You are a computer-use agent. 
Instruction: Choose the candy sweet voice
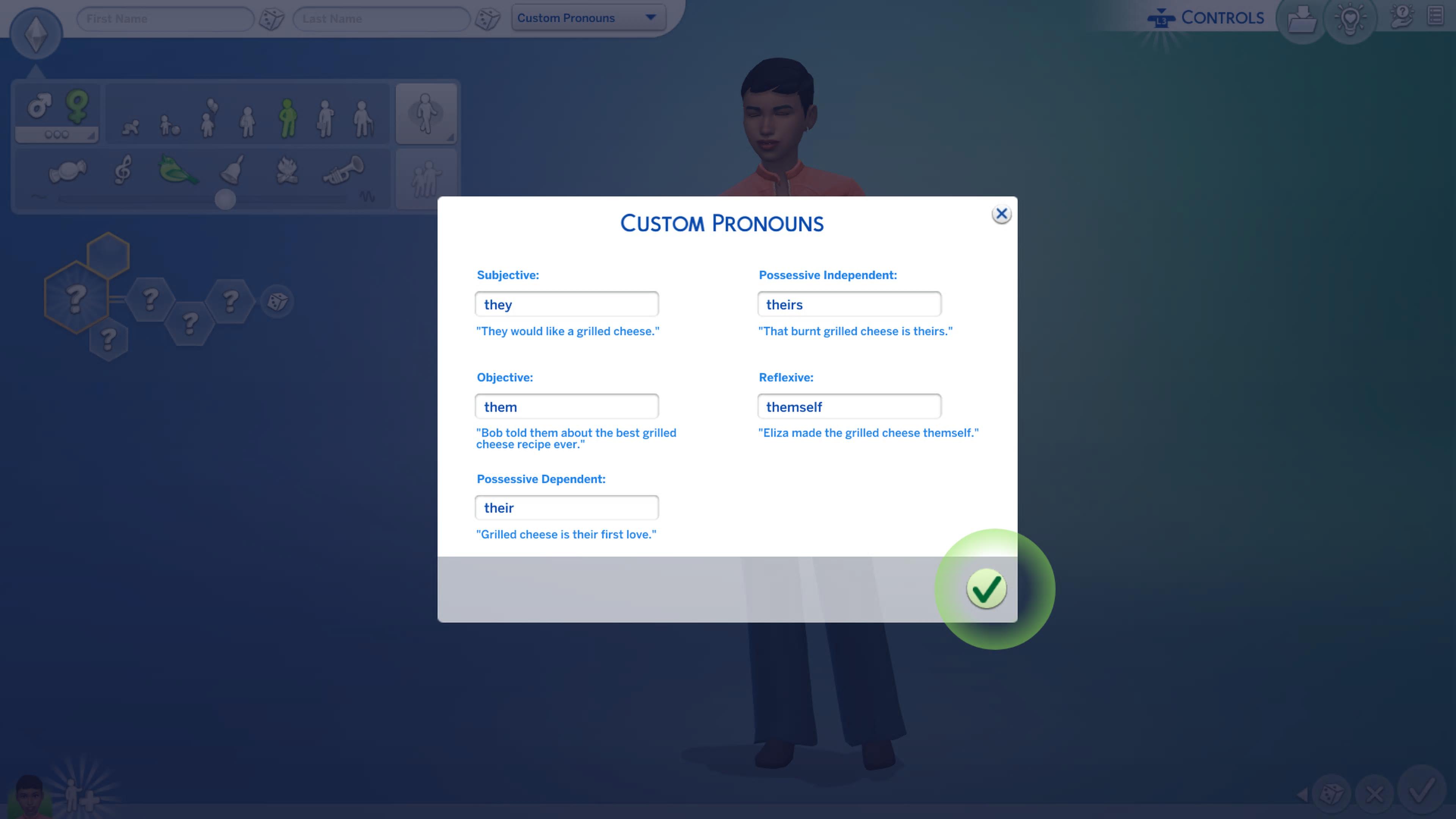tap(67, 171)
